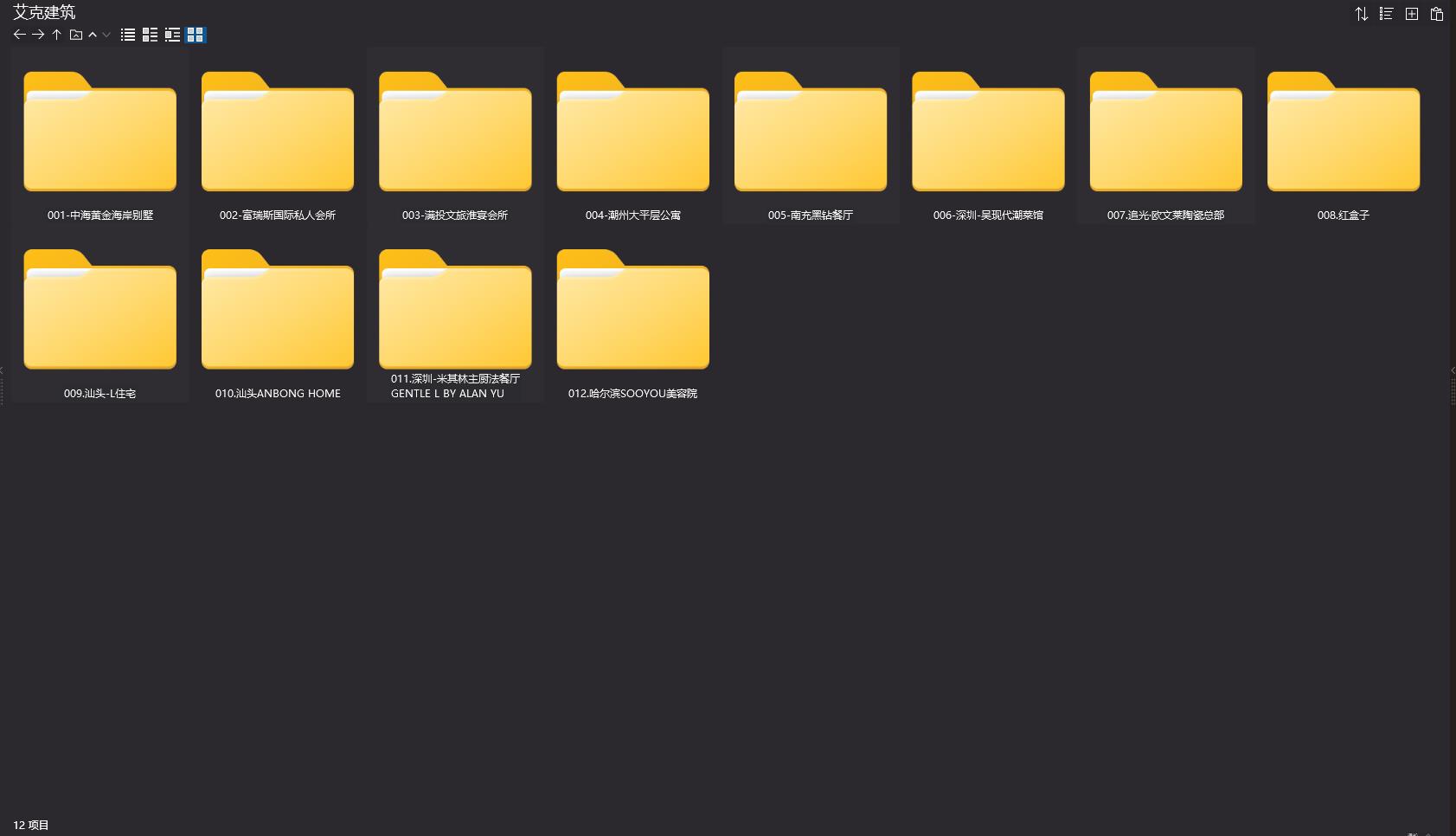Open sort order options
1456x836 pixels.
(1362, 14)
